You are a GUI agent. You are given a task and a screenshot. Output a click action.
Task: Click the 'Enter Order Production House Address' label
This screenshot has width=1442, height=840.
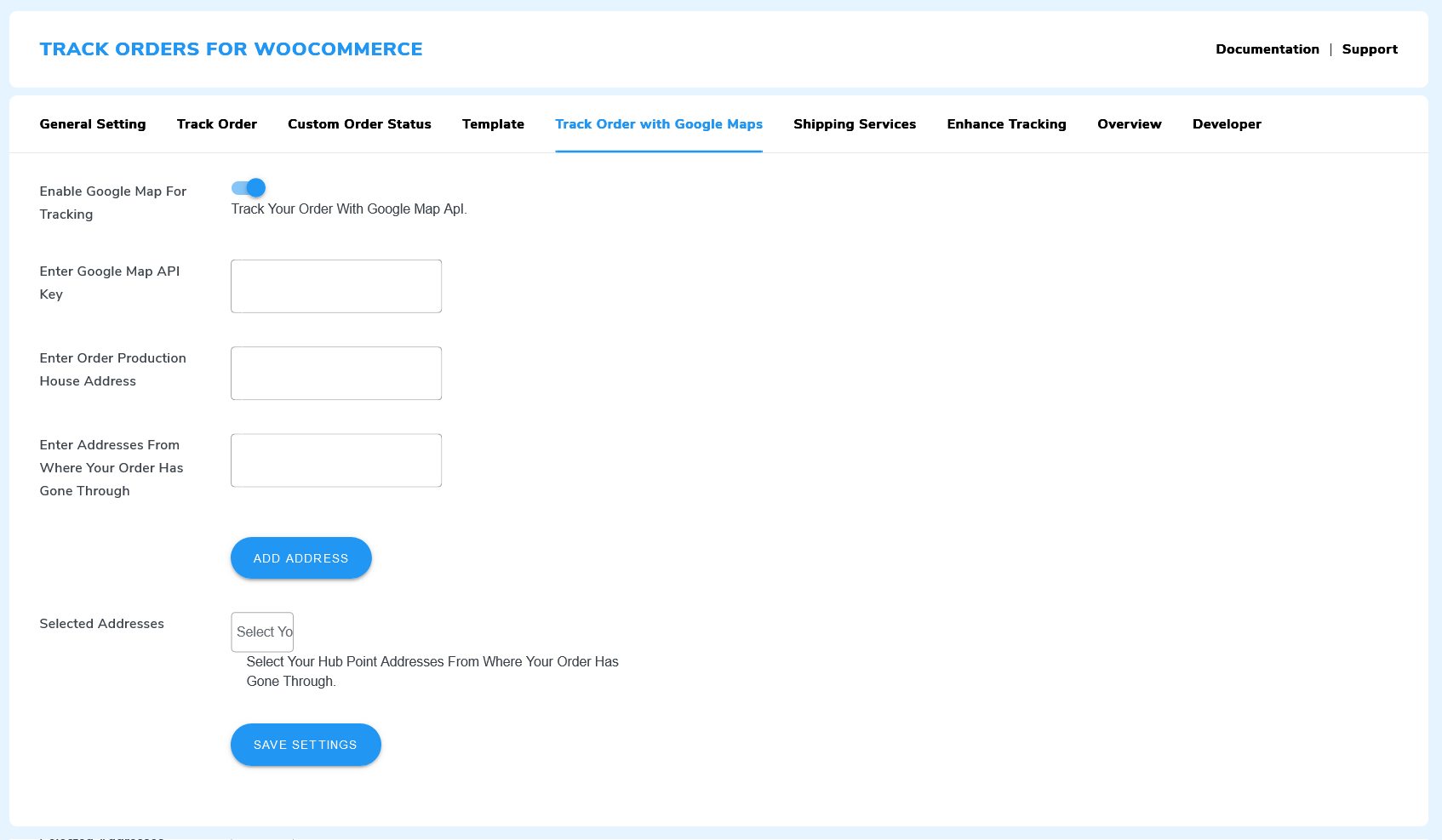(112, 369)
